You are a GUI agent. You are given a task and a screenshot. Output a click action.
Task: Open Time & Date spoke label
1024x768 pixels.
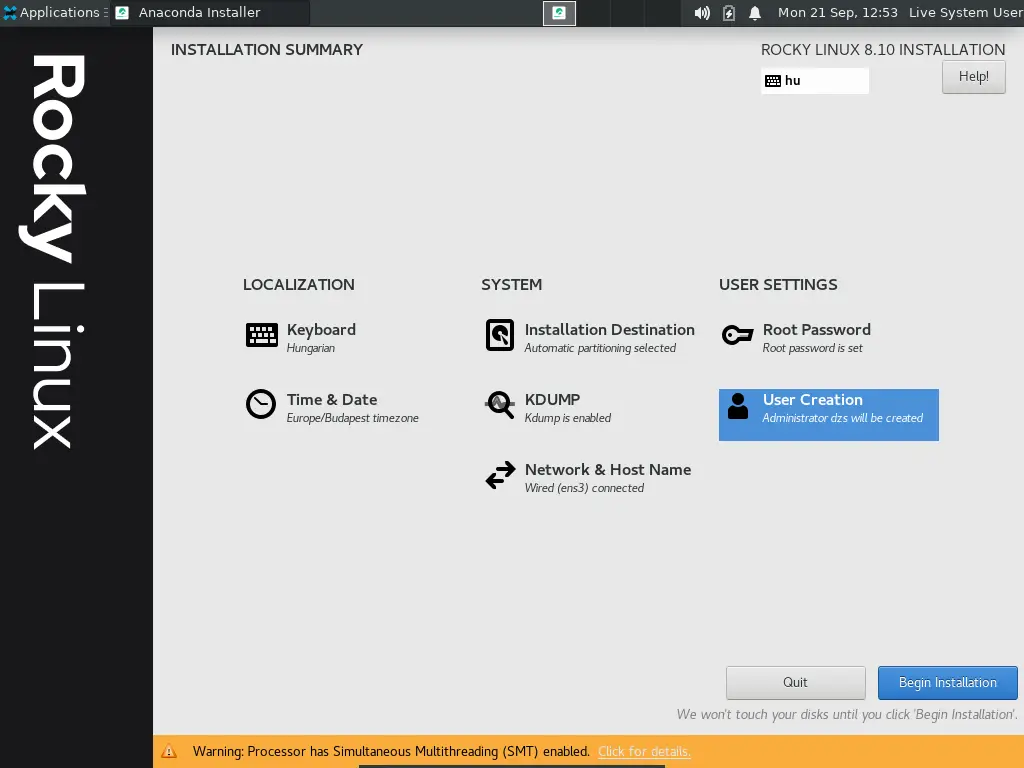(x=332, y=399)
